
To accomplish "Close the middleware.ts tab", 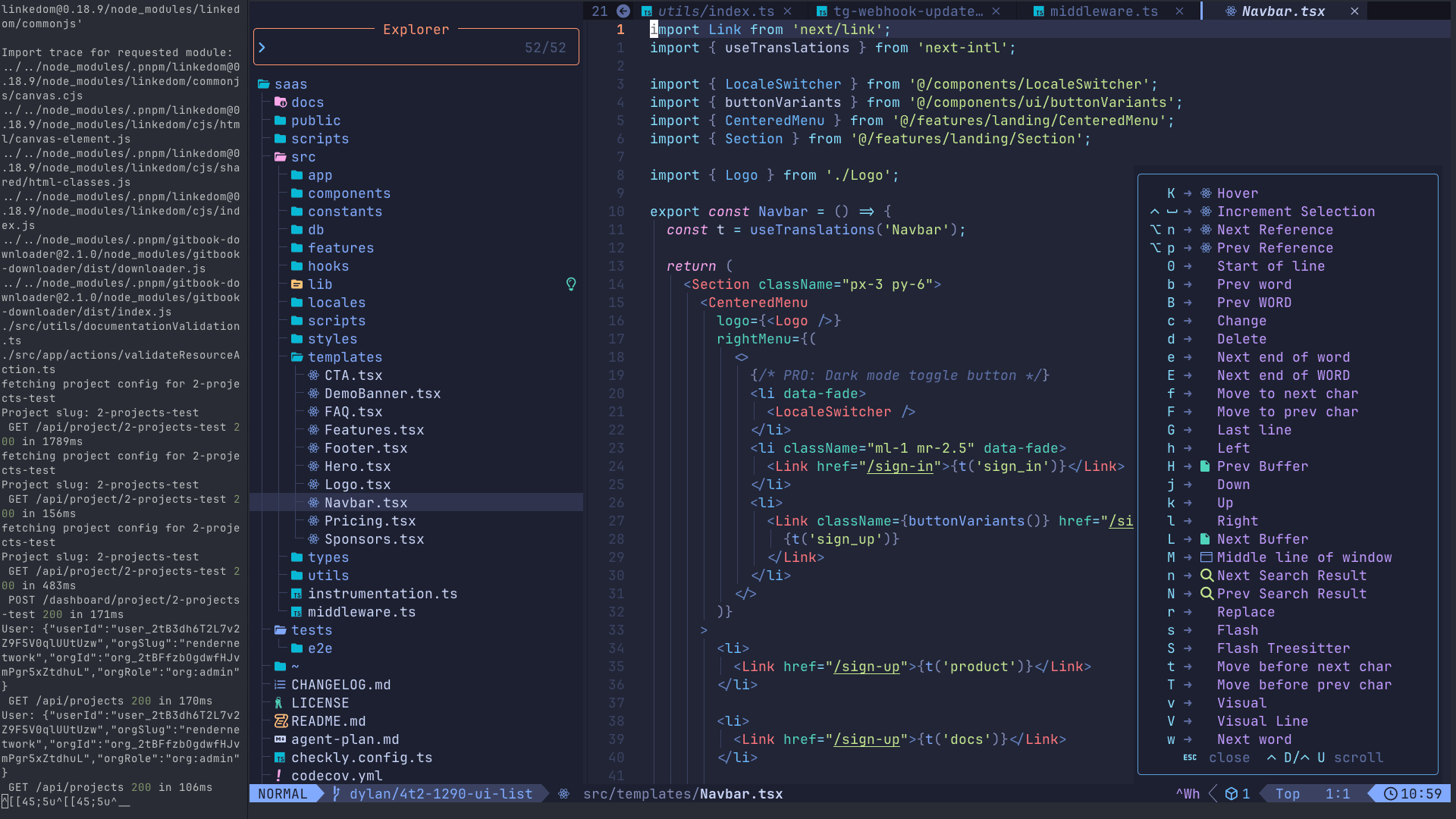I will click(1179, 11).
